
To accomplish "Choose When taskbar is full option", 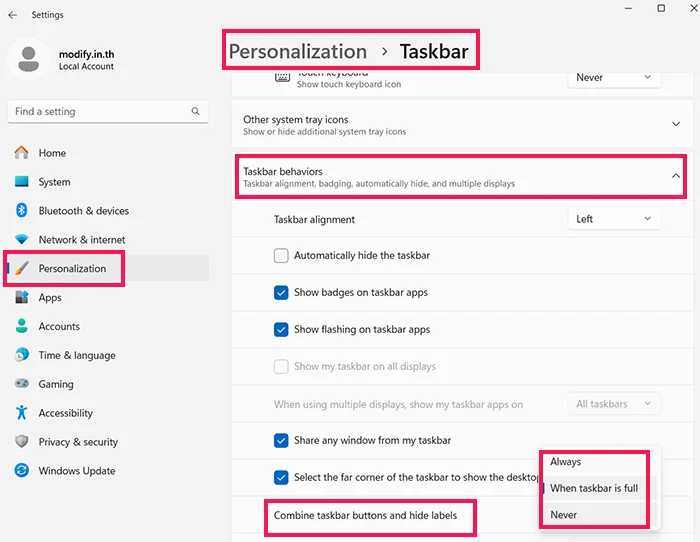I will point(594,488).
